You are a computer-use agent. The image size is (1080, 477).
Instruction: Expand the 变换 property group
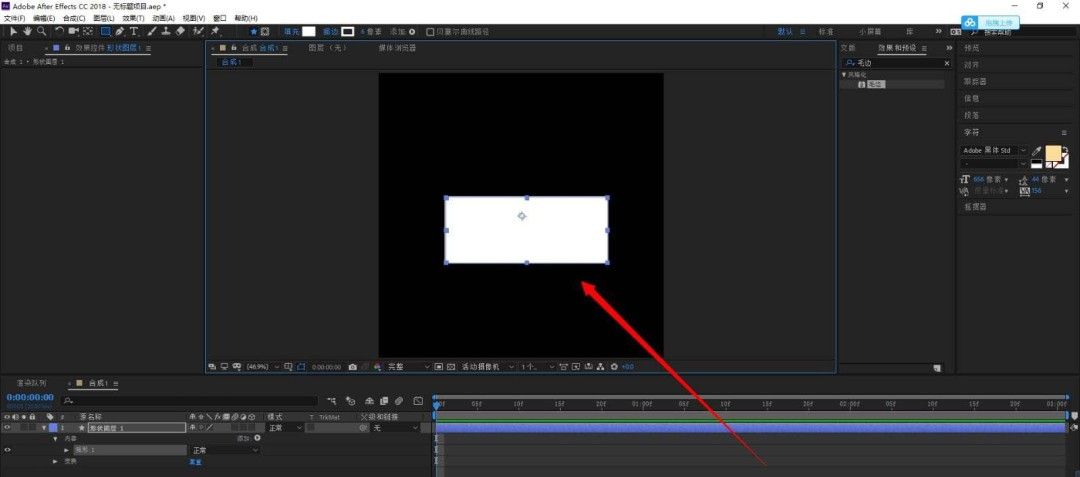coord(56,462)
